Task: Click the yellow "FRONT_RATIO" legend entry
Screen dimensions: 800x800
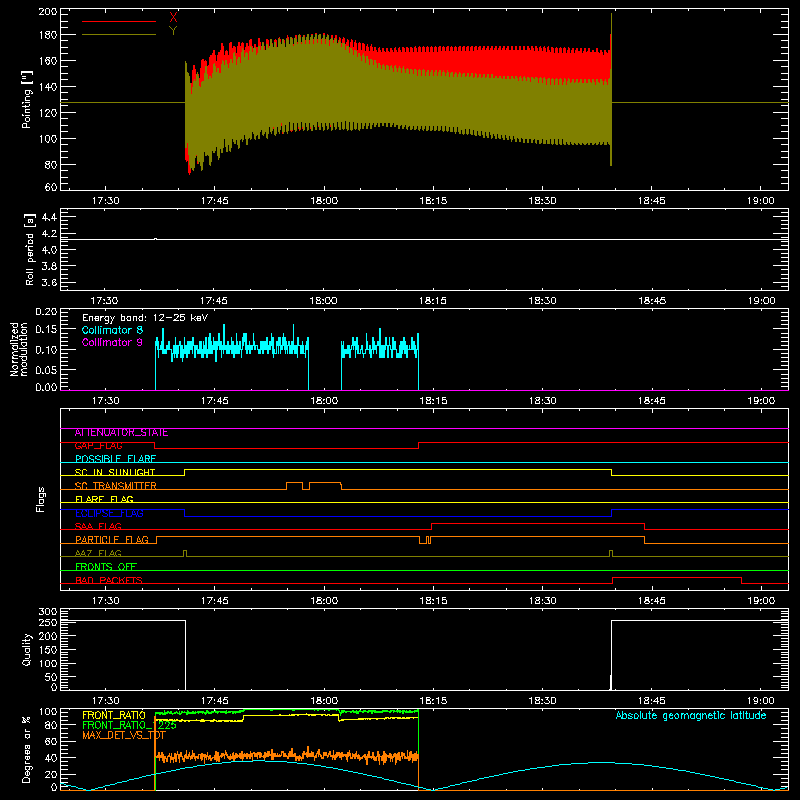Action: point(114,716)
